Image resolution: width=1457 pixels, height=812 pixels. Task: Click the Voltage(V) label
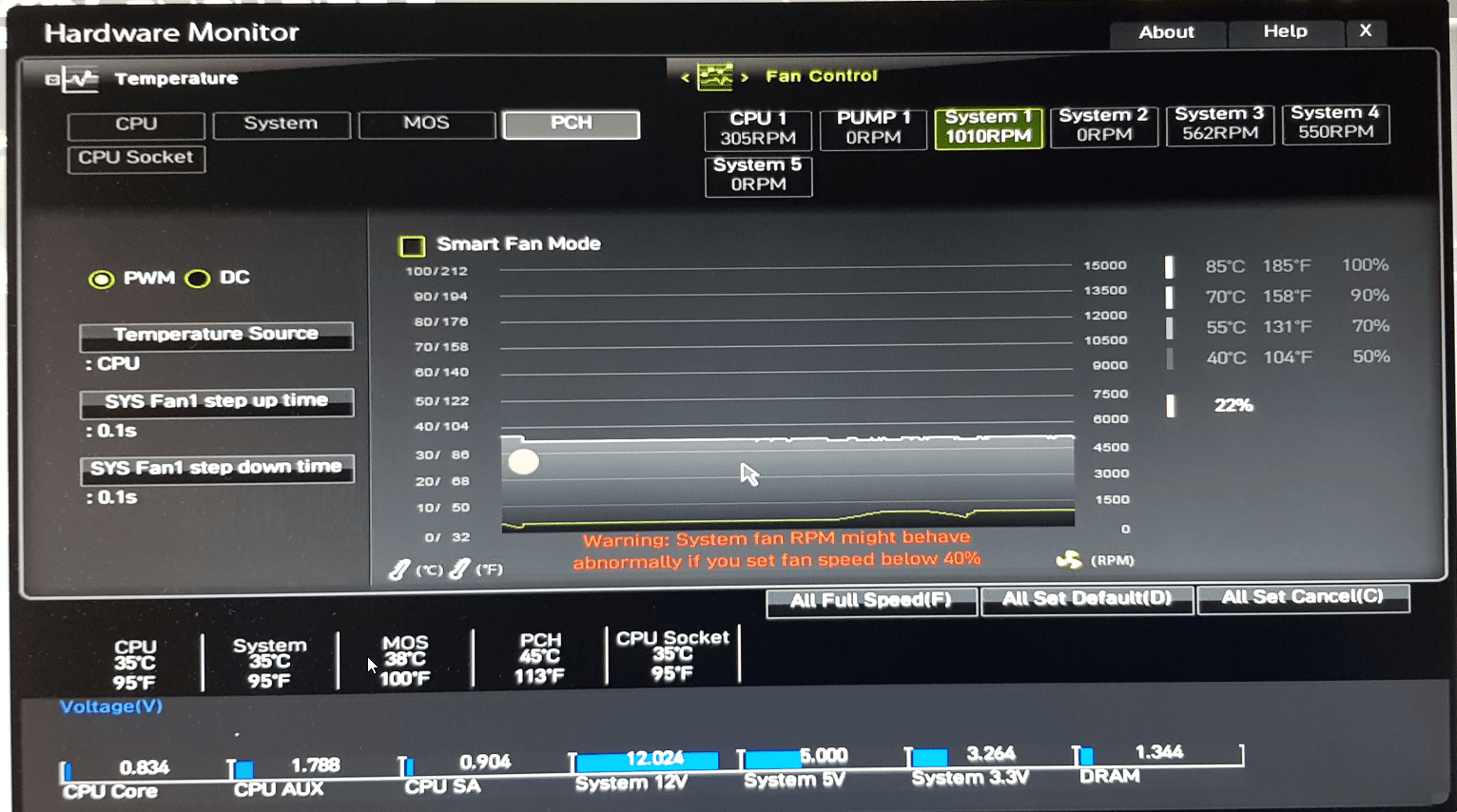111,706
